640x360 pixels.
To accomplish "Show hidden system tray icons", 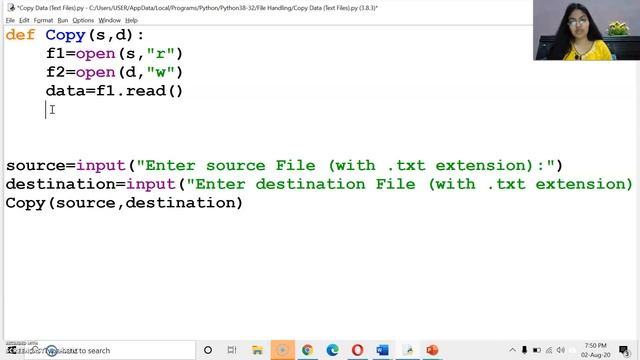I will tap(512, 350).
